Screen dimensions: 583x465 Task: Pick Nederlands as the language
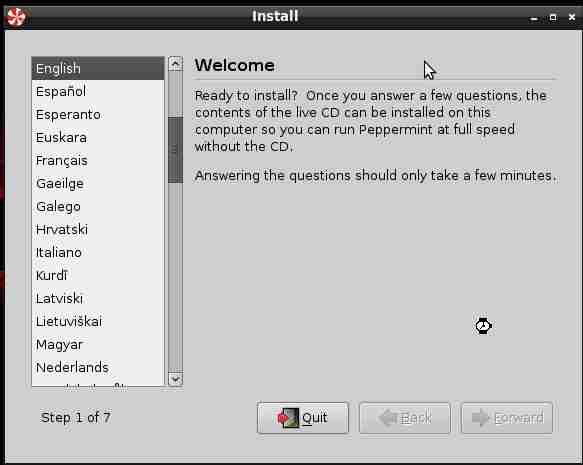98,368
